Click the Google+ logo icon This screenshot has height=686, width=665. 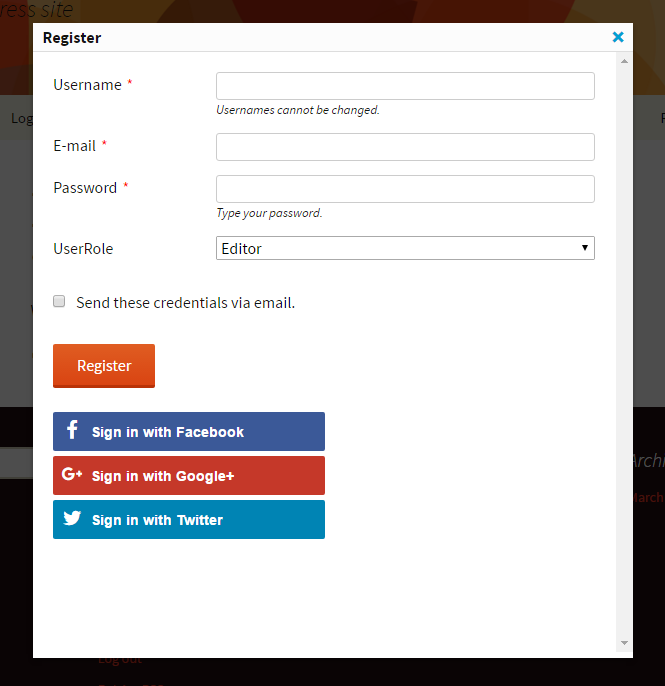pos(72,474)
